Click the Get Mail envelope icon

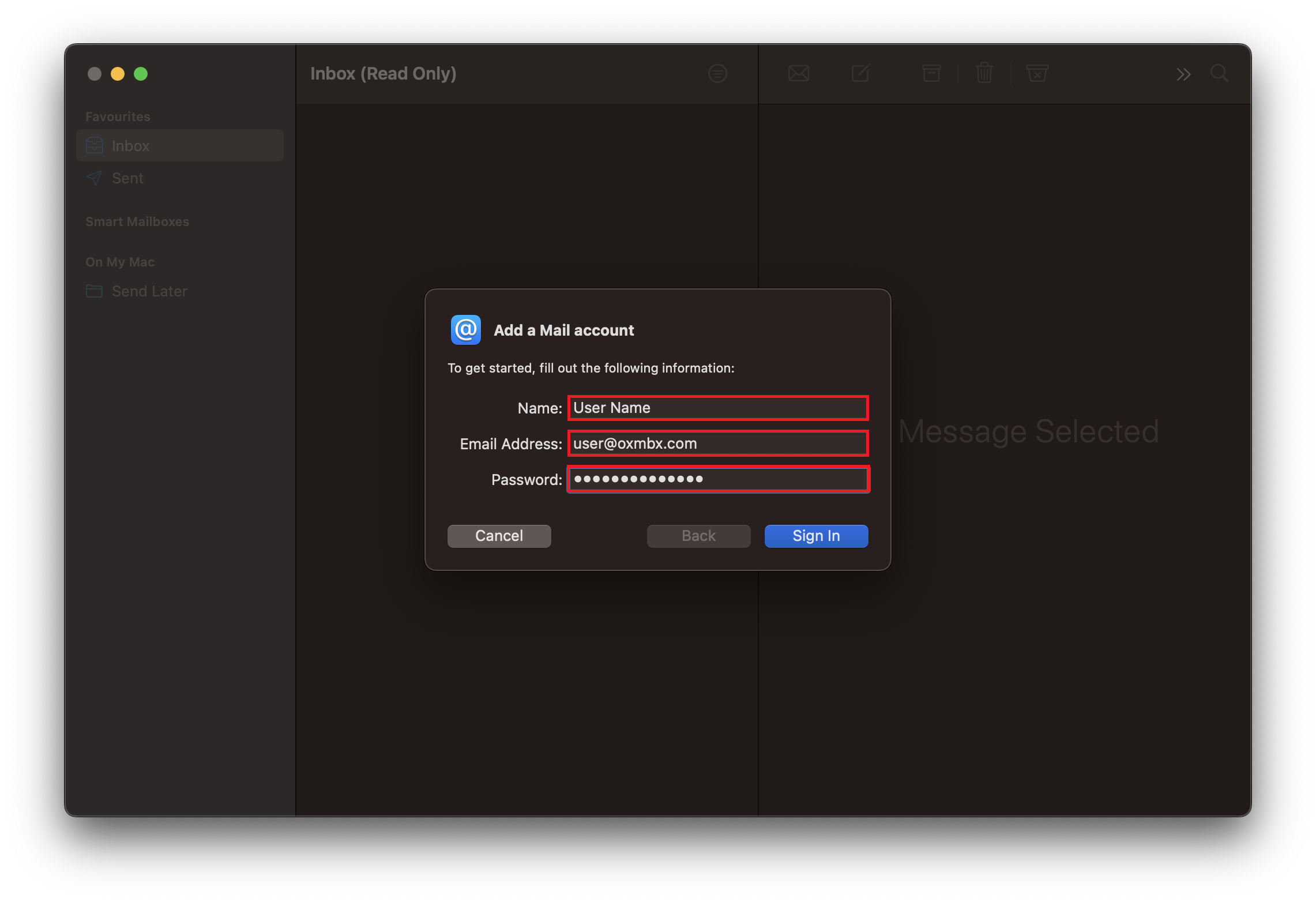[x=798, y=74]
